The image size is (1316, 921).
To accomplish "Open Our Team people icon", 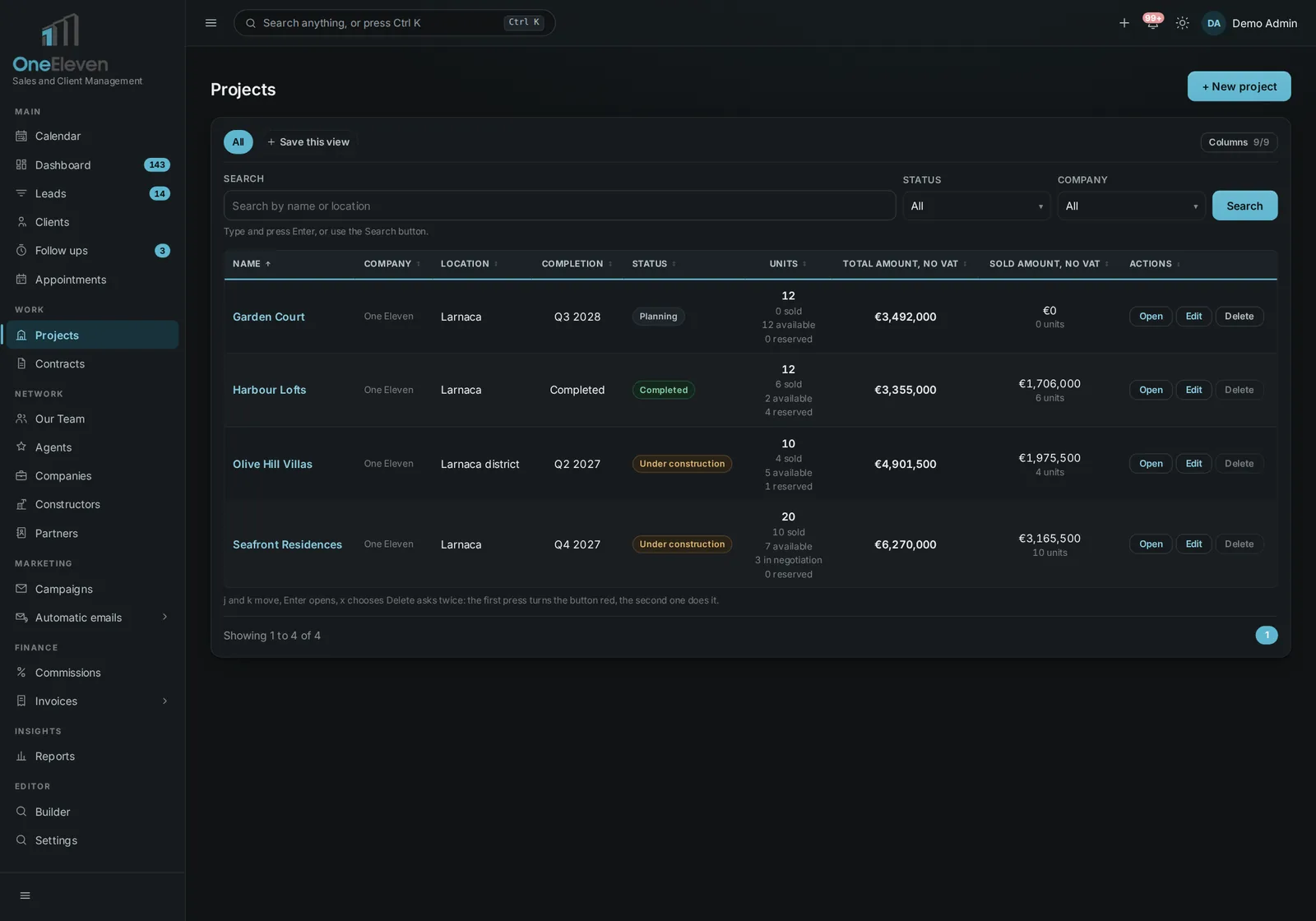I will coord(21,419).
